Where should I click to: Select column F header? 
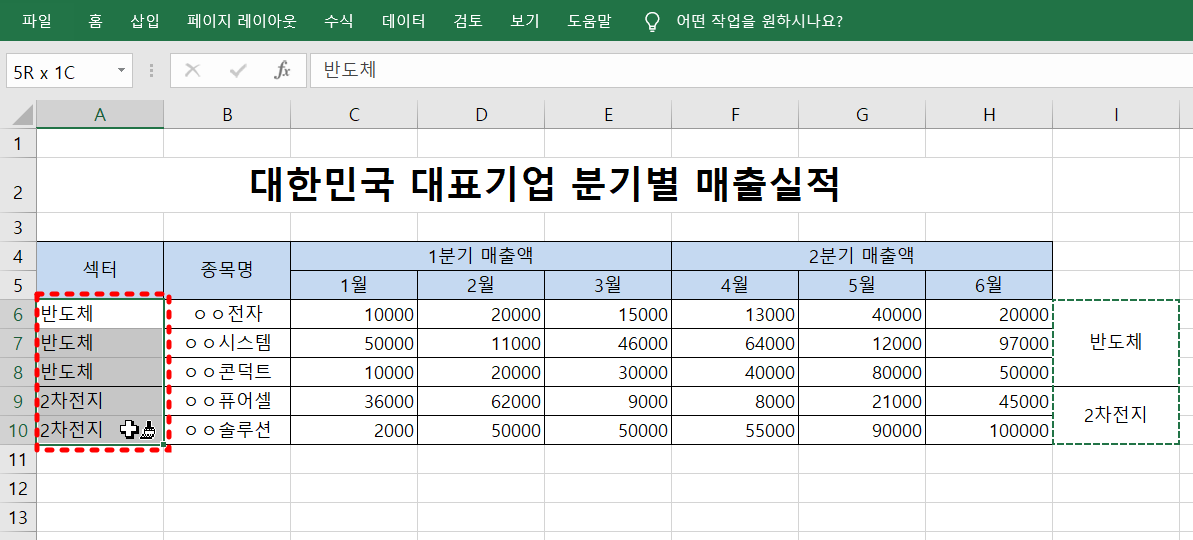[735, 114]
